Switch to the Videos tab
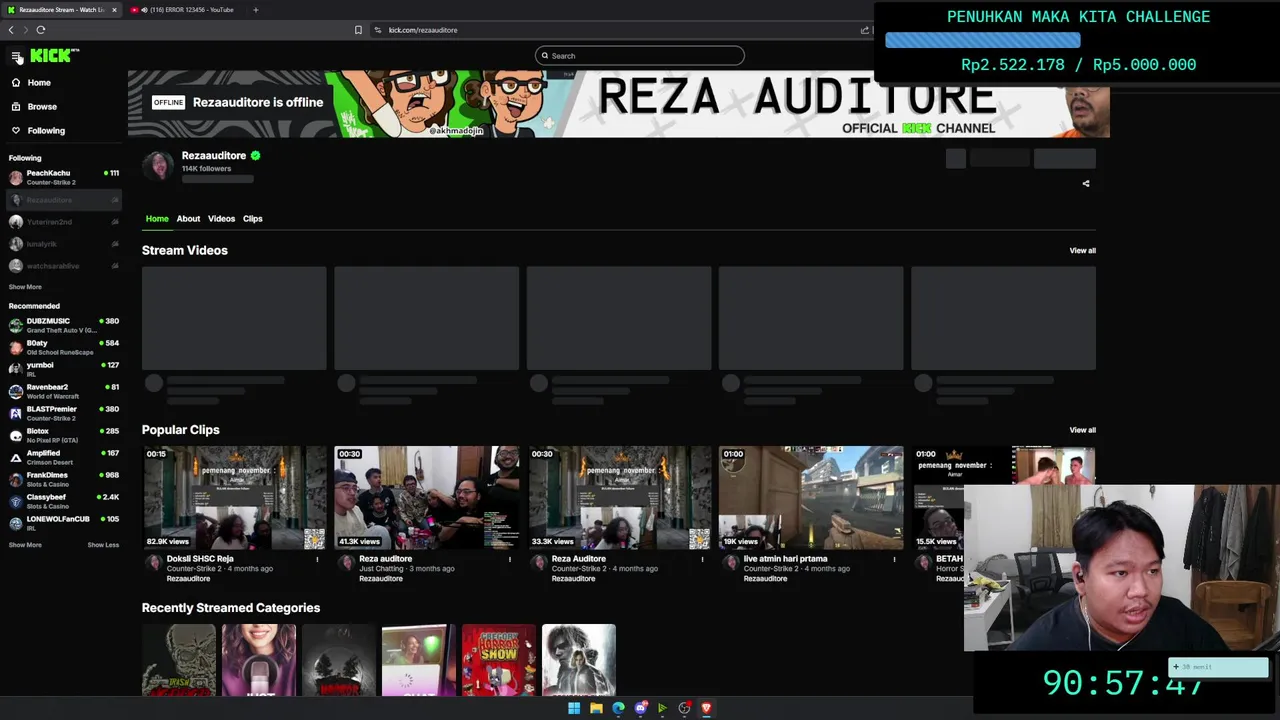The width and height of the screenshot is (1280, 720). pyautogui.click(x=221, y=219)
